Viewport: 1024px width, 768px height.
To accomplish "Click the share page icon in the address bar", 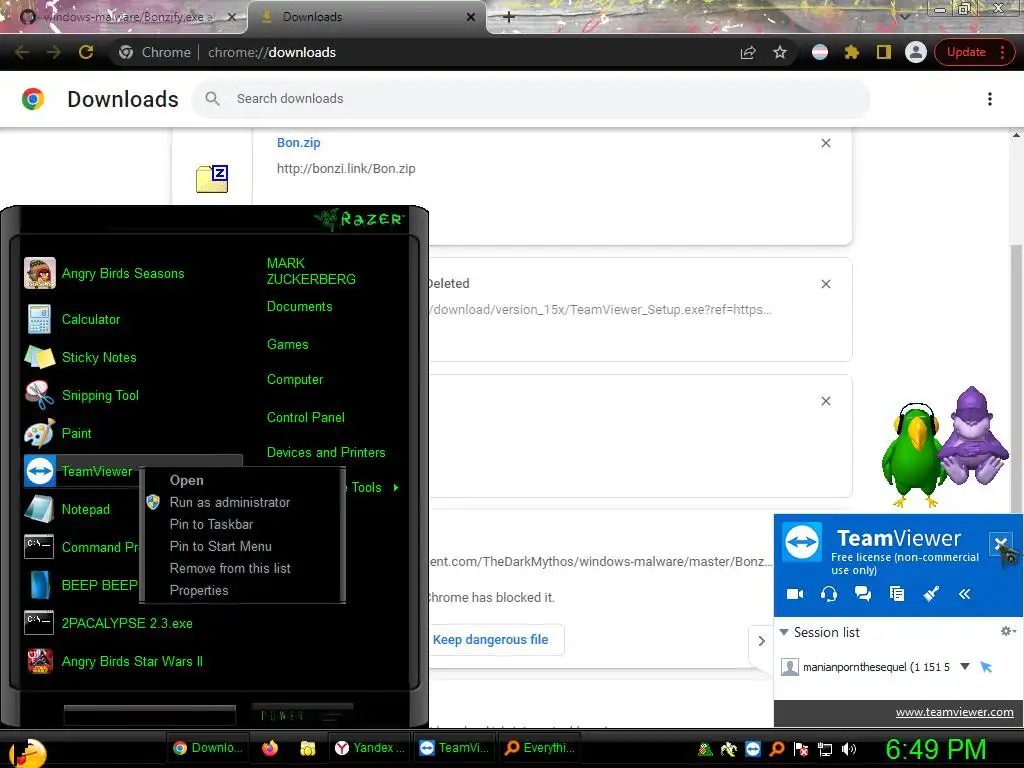I will pos(748,52).
